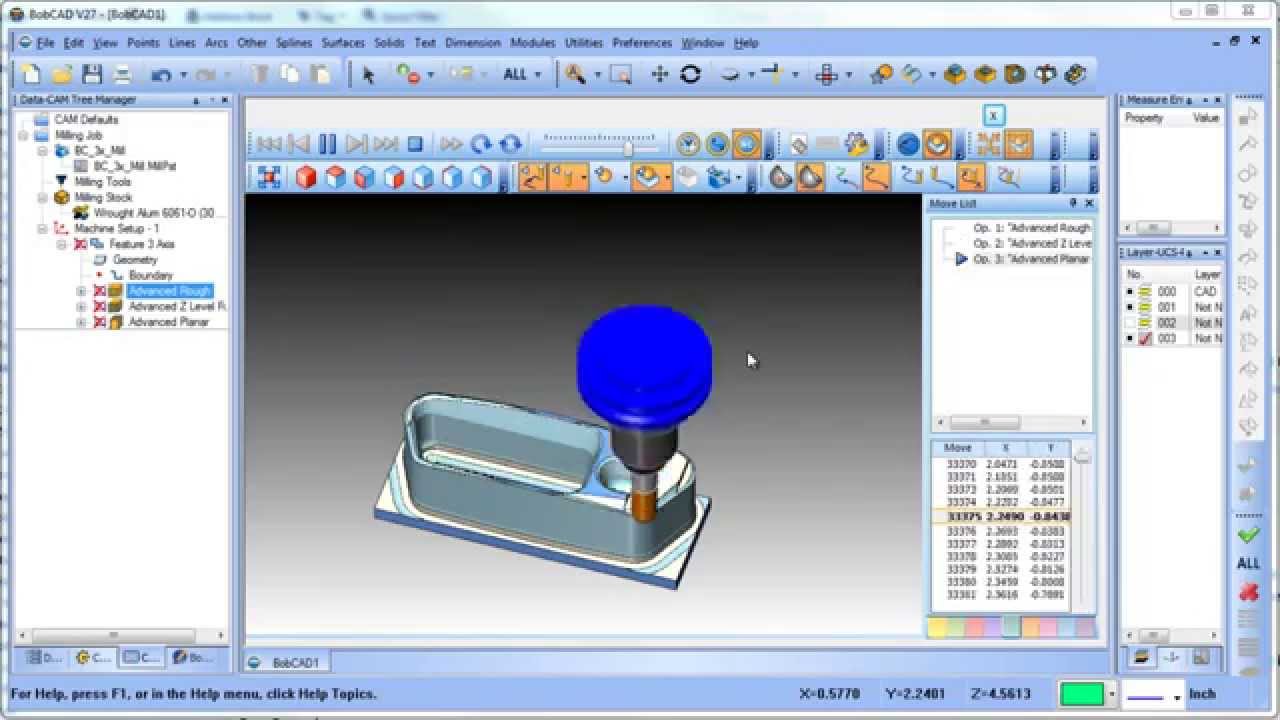The width and height of the screenshot is (1280, 720).
Task: Click the Print icon
Action: click(x=122, y=74)
